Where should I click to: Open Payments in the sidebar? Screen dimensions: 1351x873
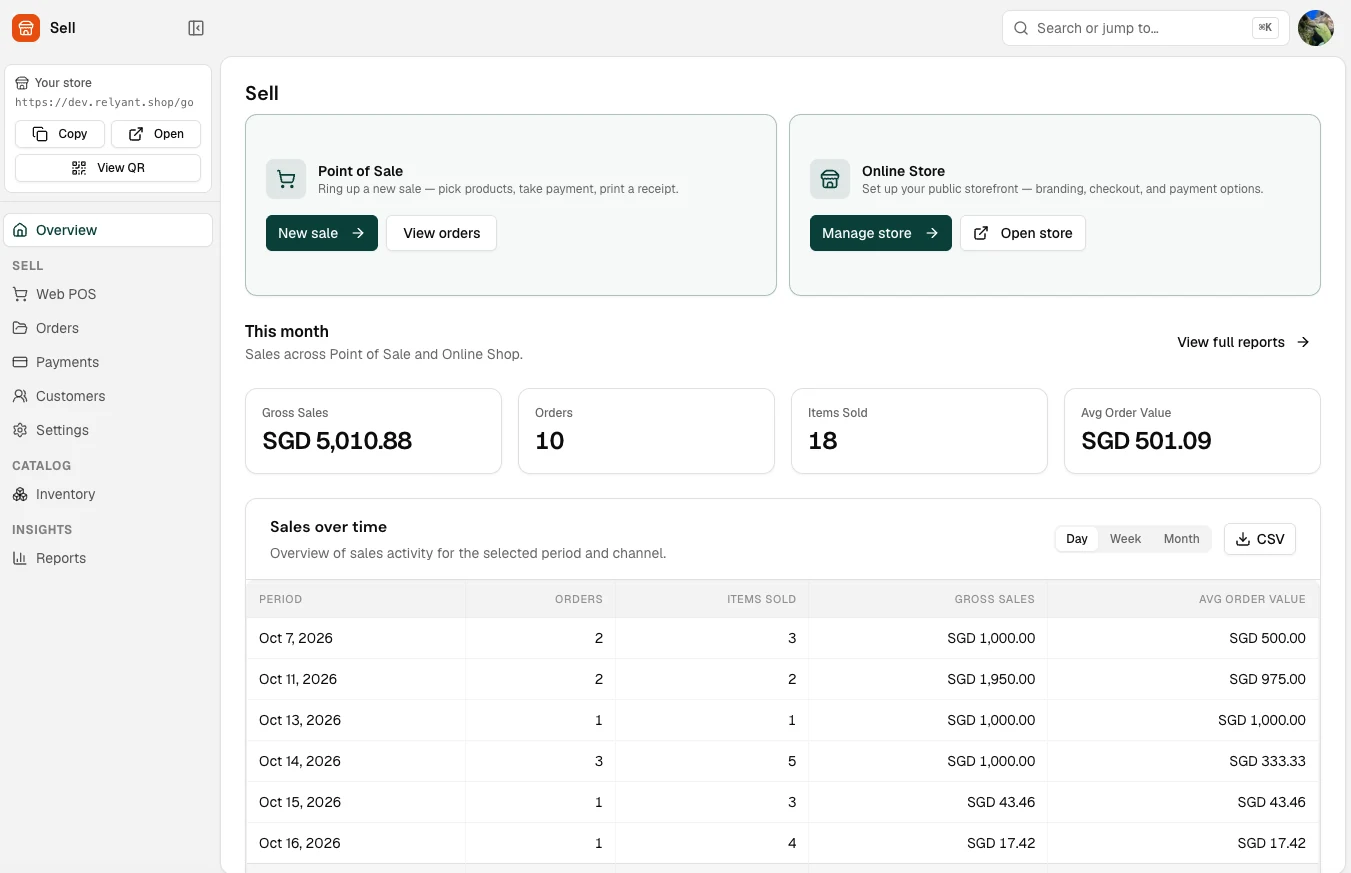pyautogui.click(x=108, y=362)
